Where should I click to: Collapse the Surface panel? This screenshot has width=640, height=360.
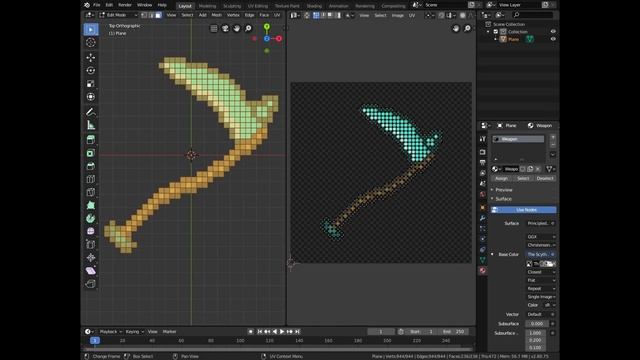point(503,199)
